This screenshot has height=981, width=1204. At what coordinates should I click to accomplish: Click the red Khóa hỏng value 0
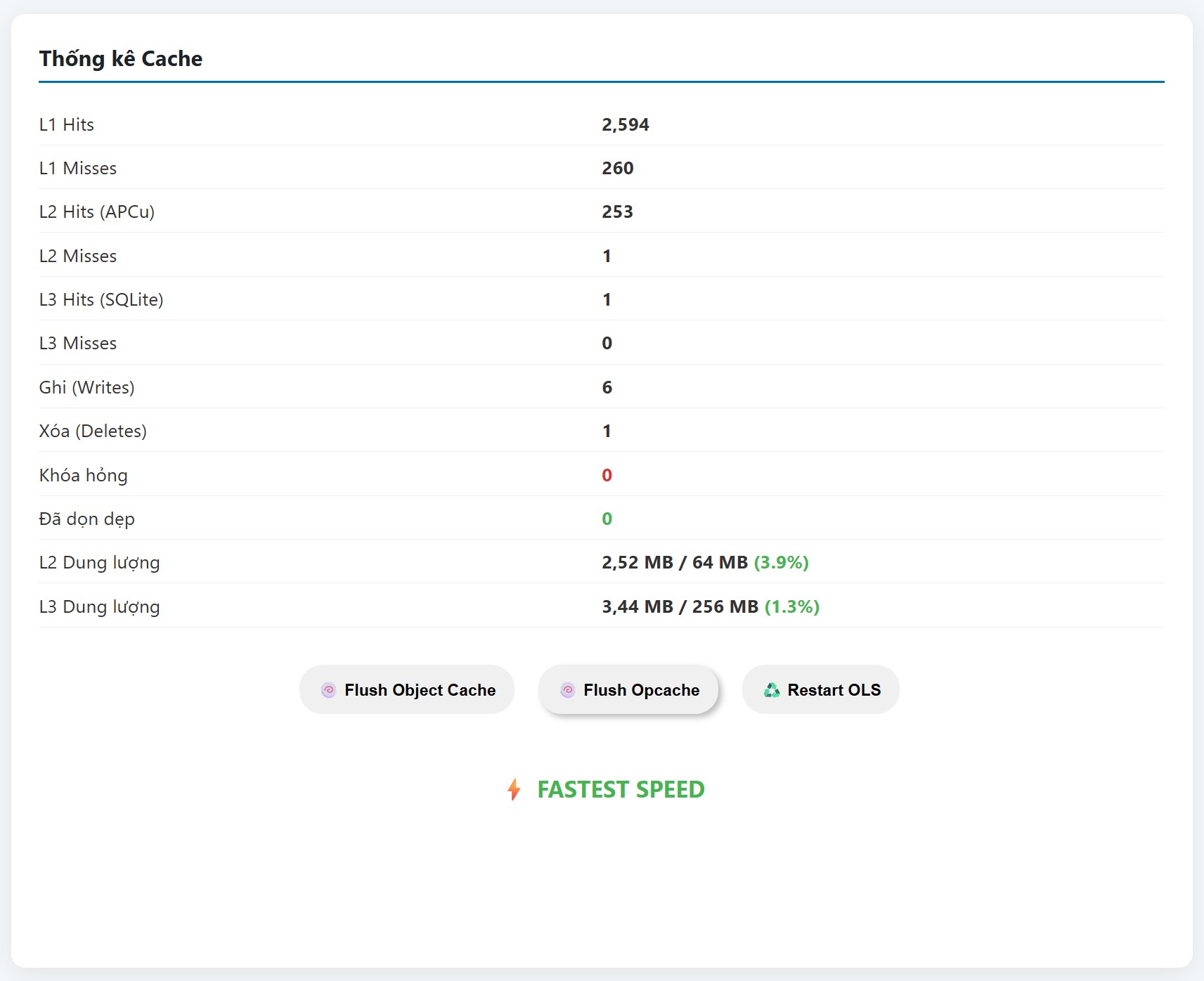pyautogui.click(x=607, y=475)
